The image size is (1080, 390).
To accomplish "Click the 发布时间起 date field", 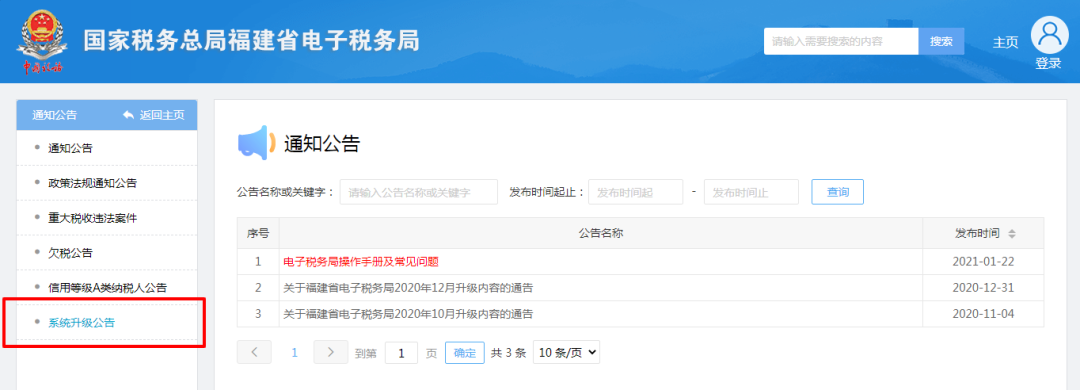I will [x=636, y=192].
